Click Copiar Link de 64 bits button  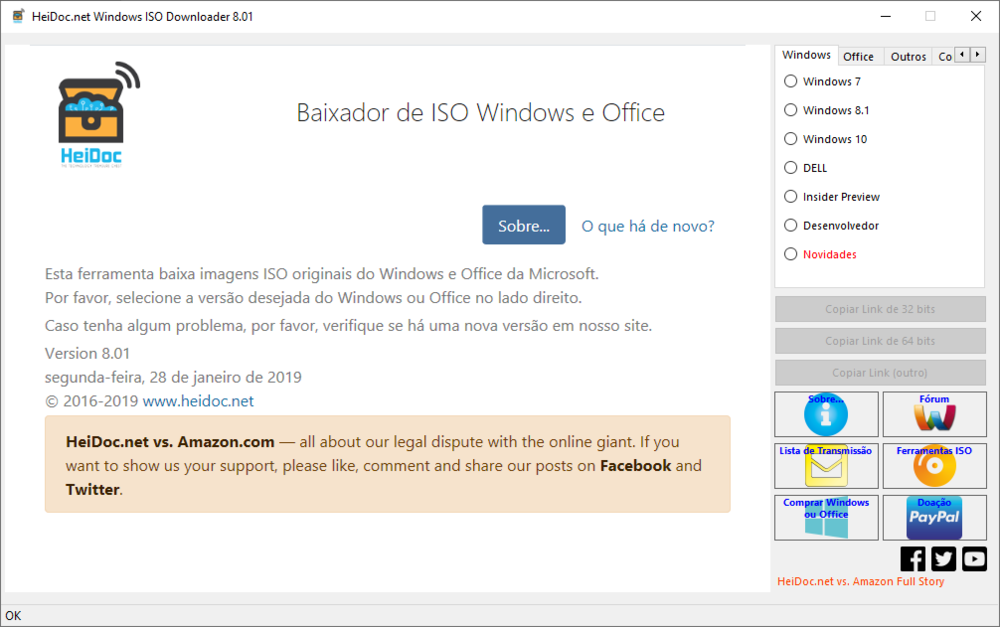tap(880, 341)
